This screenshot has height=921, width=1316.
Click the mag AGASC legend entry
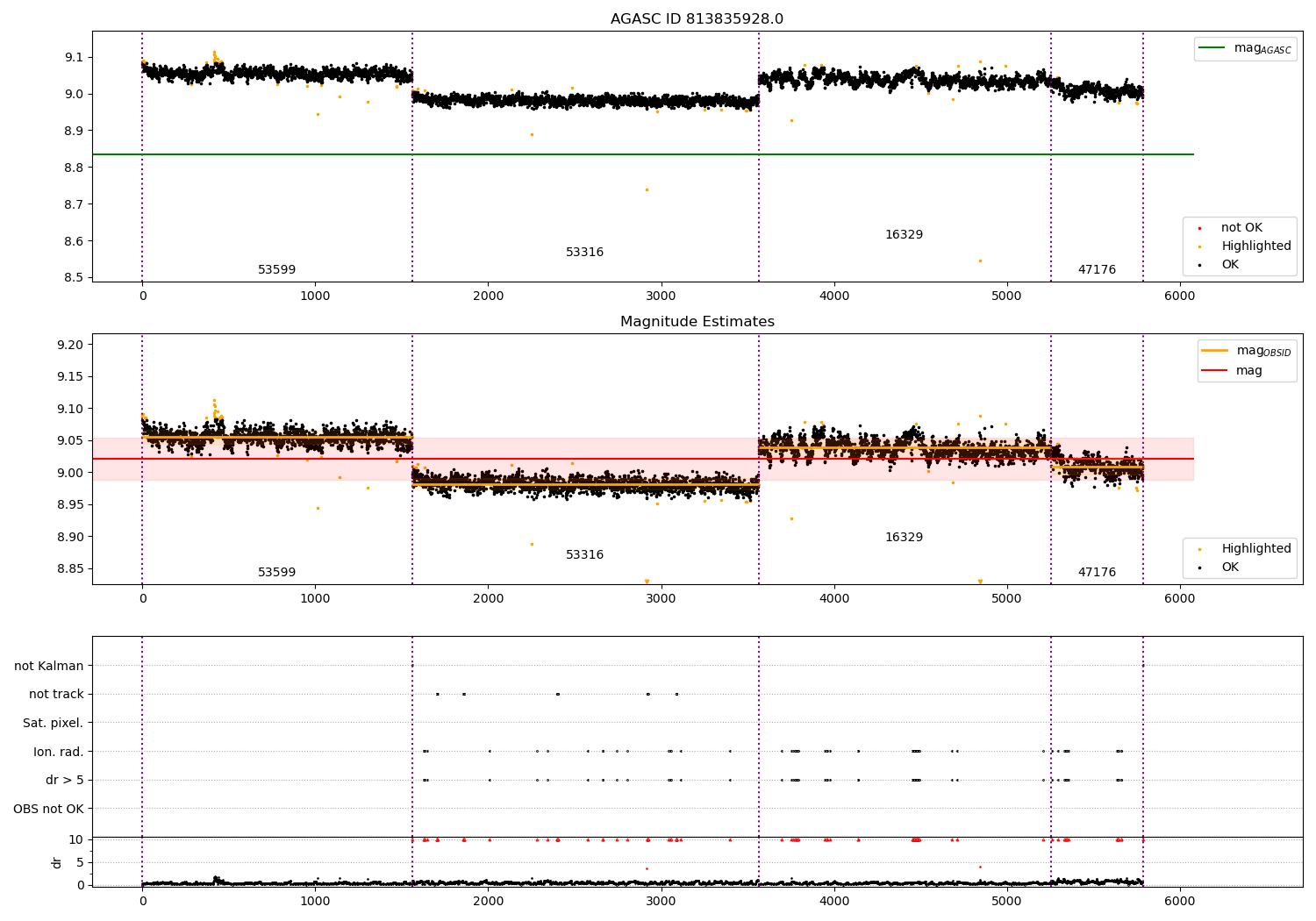(x=1245, y=48)
